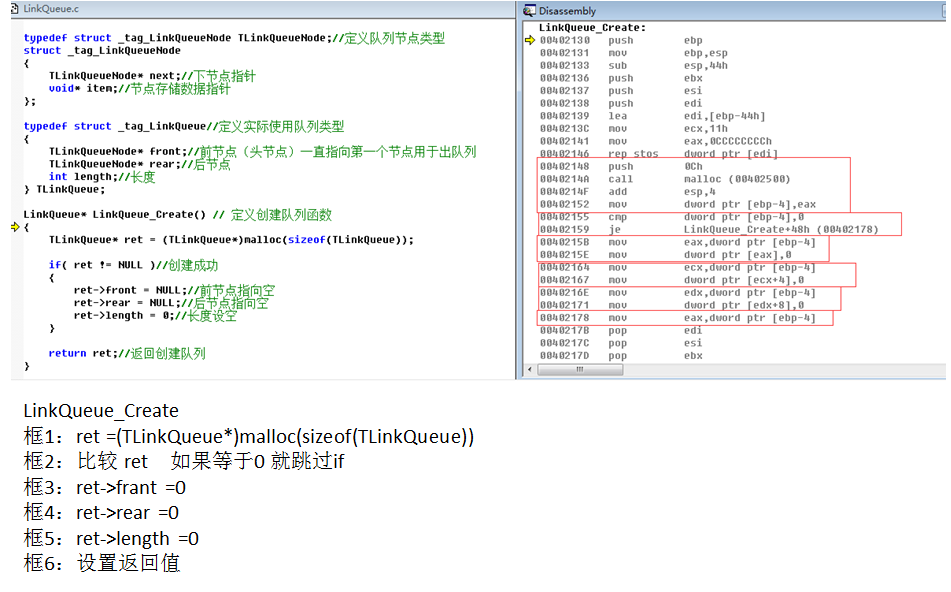Image resolution: width=951 pixels, height=592 pixels.
Task: Click the 0040216E mov edx line
Action: coord(677,293)
